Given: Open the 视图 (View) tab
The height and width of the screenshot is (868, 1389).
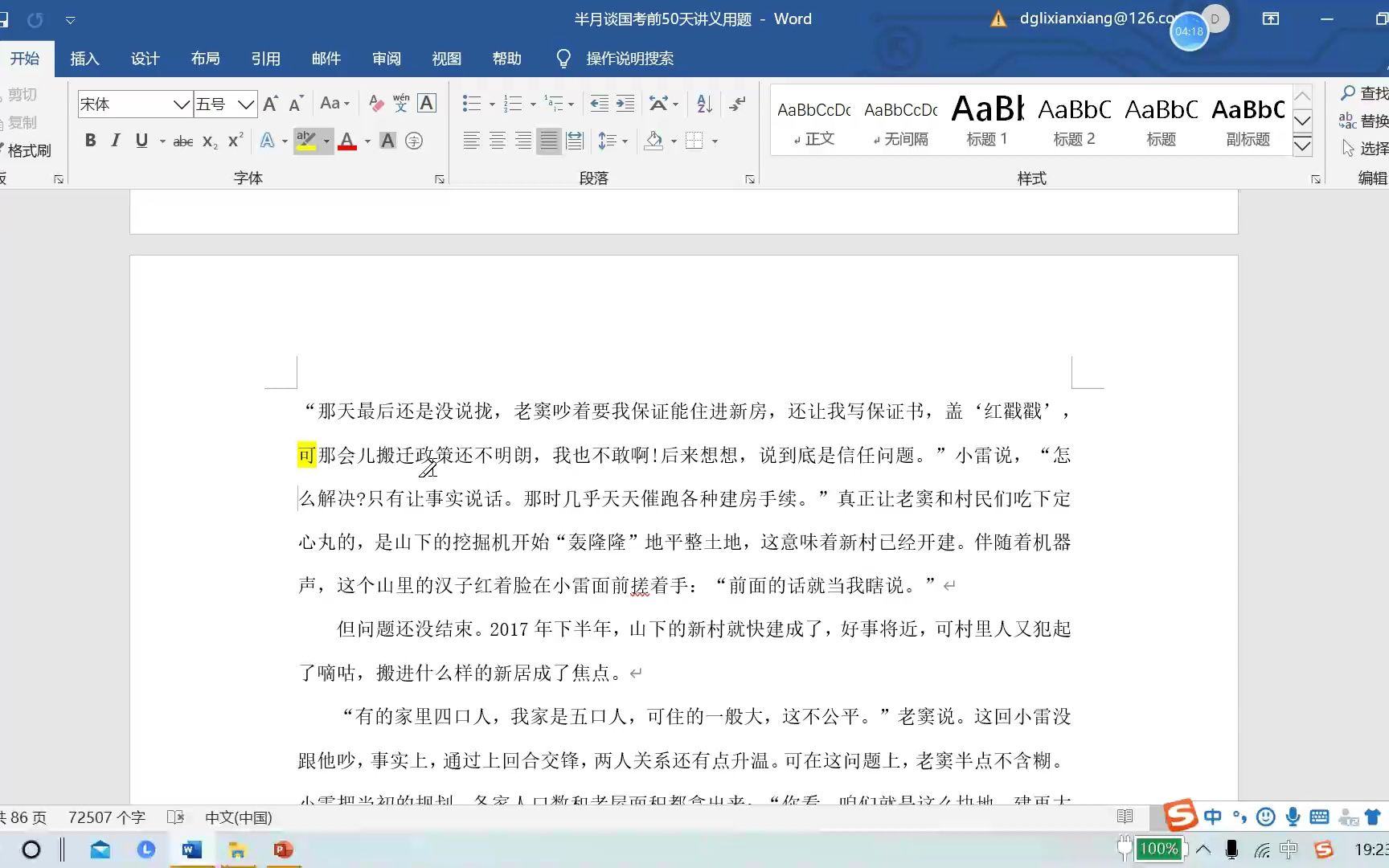Looking at the screenshot, I should click(x=446, y=59).
